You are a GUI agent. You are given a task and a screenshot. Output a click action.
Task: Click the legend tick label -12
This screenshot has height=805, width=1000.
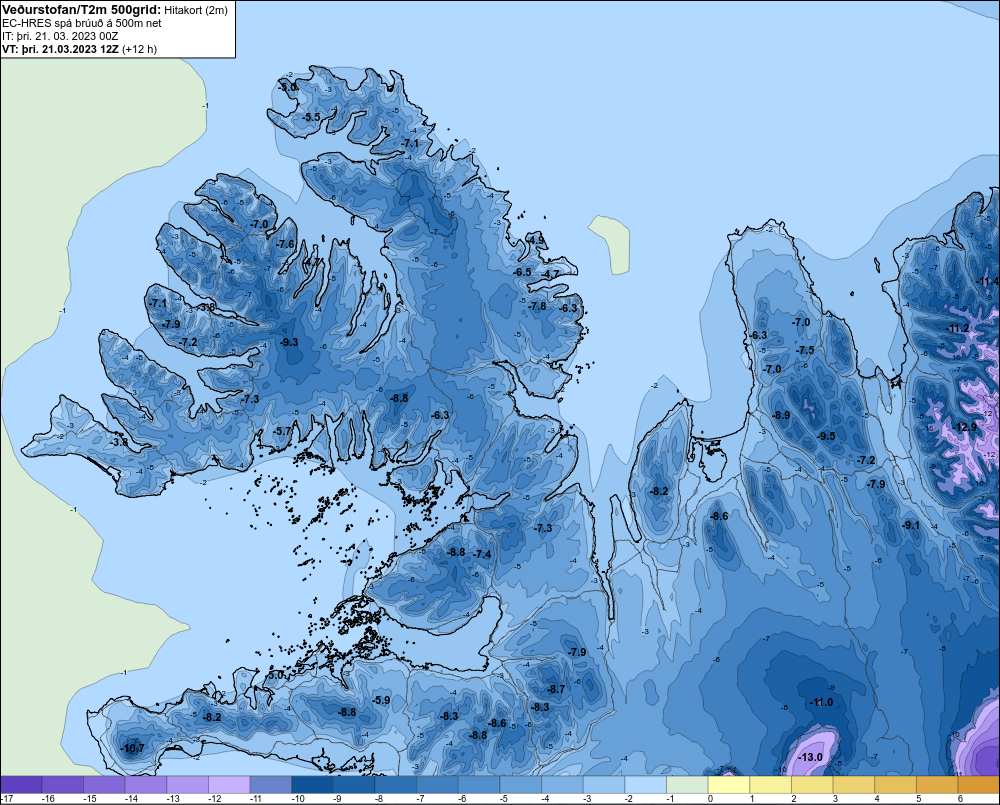[214, 799]
